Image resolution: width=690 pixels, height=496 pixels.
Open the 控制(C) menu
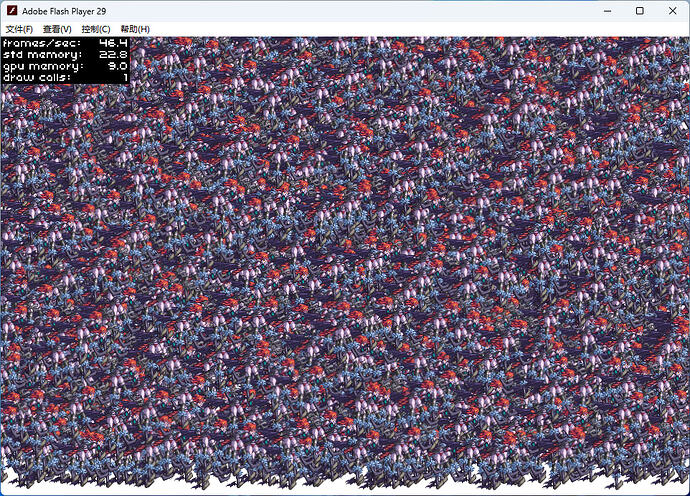[96, 29]
